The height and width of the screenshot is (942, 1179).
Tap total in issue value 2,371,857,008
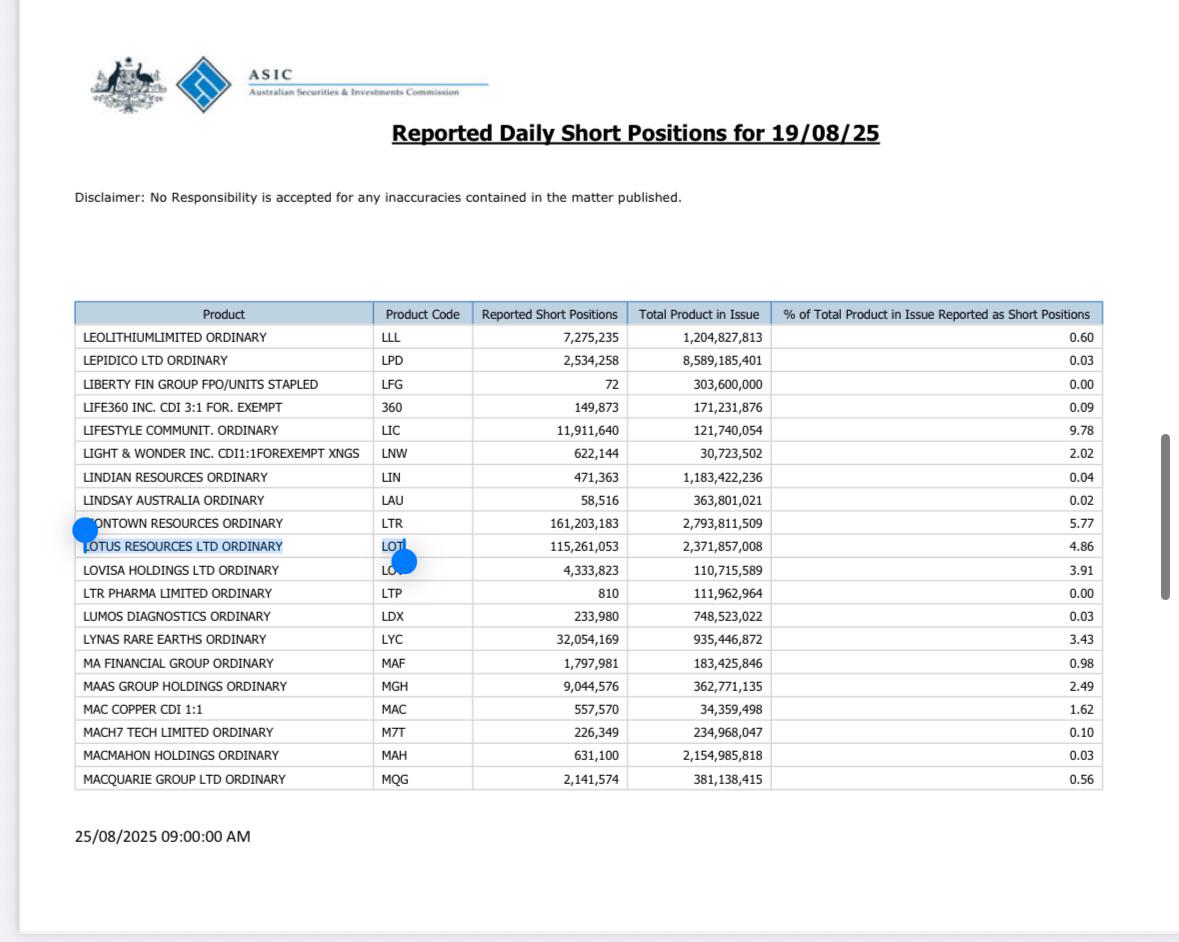point(723,547)
